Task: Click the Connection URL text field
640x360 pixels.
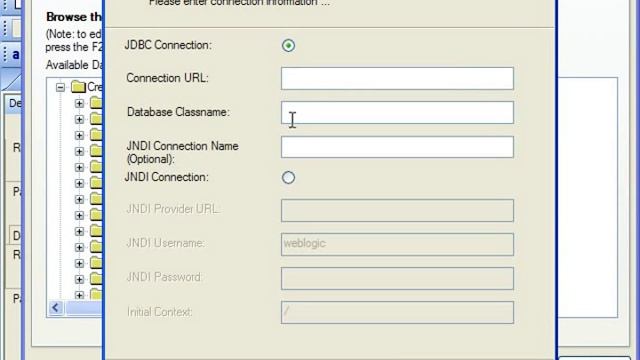Action: click(397, 78)
